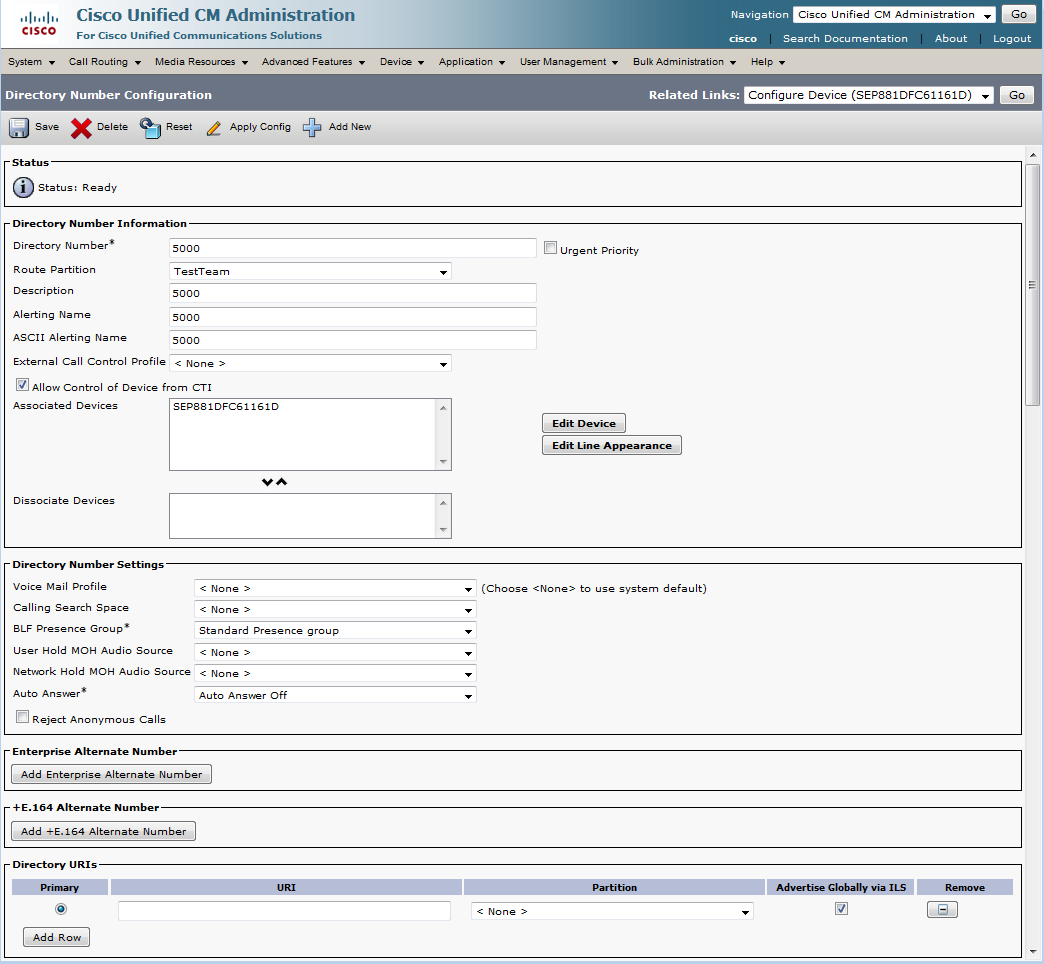The height and width of the screenshot is (964, 1044).
Task: Click the remove minus icon in Directory URIs
Action: click(x=941, y=910)
